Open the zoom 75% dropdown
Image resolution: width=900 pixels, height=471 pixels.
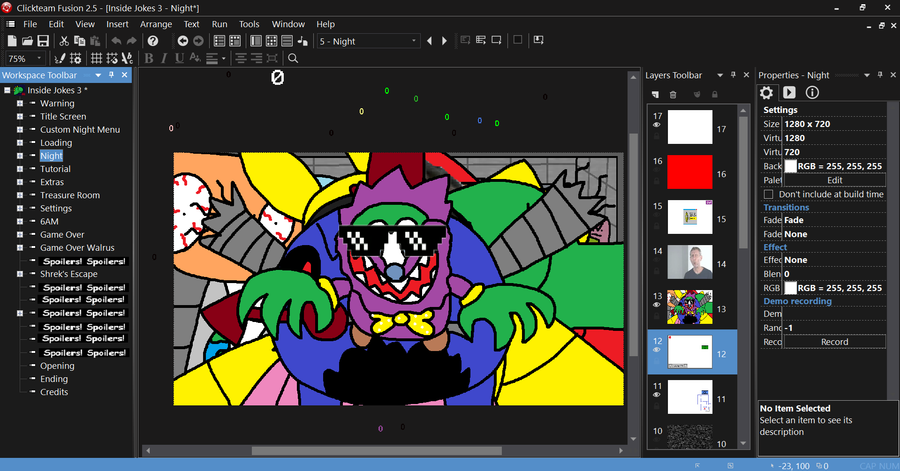[x=39, y=58]
